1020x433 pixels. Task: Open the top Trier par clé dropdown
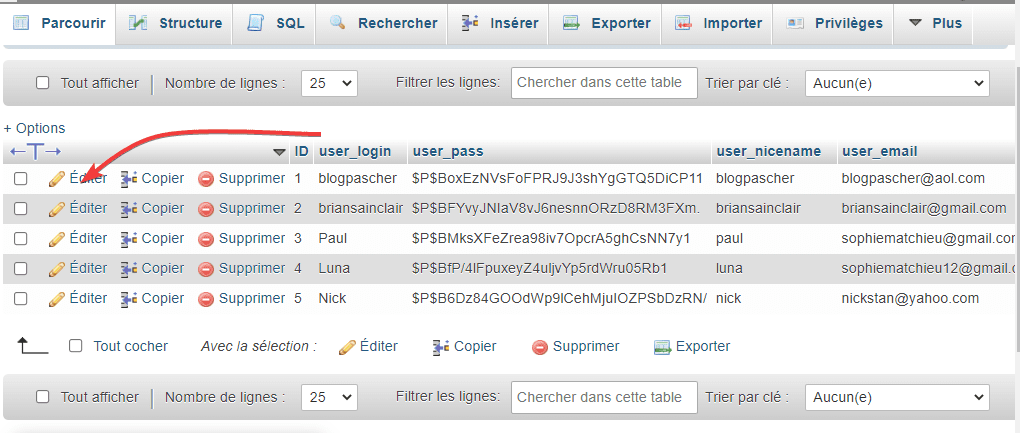pyautogui.click(x=897, y=83)
